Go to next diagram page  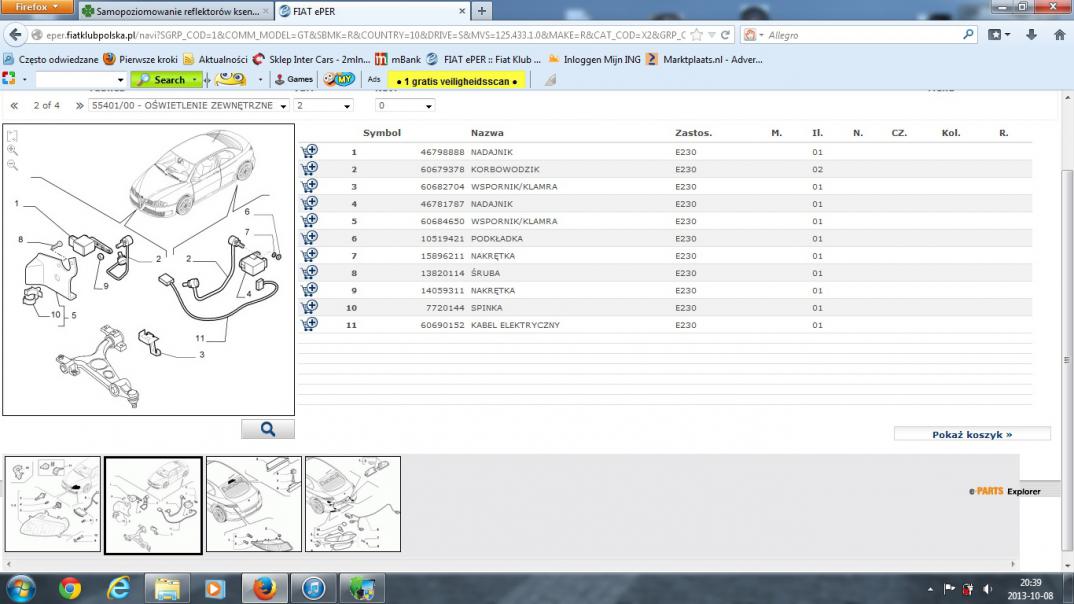tap(79, 105)
